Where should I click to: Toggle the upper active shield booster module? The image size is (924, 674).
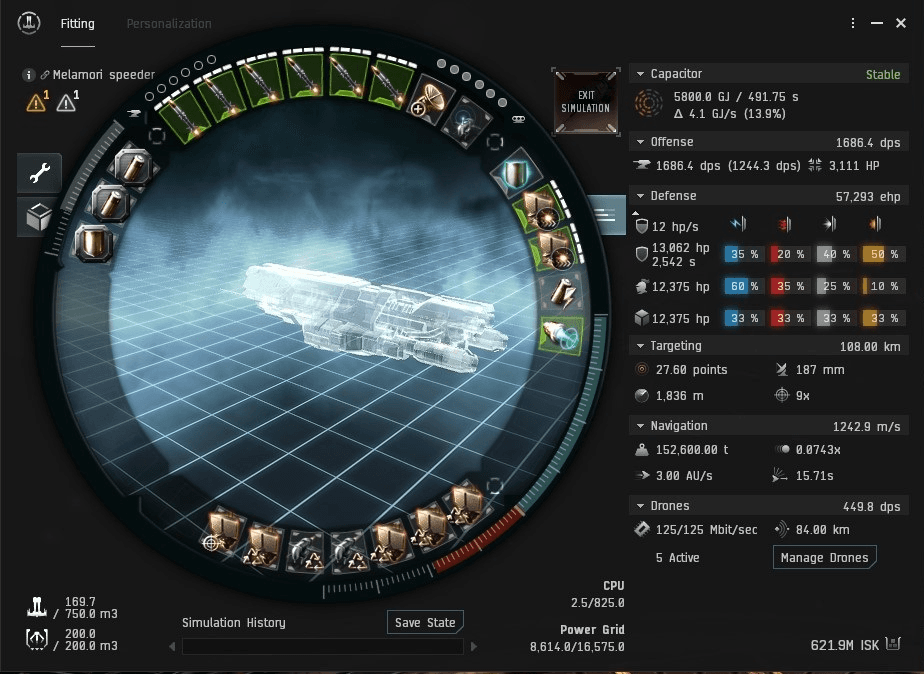[537, 210]
